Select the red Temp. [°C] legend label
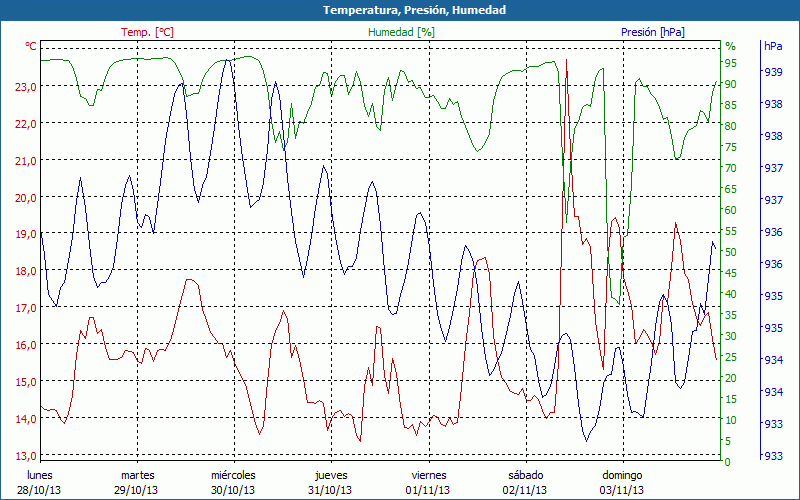Viewport: 800px width, 500px height. [147, 32]
